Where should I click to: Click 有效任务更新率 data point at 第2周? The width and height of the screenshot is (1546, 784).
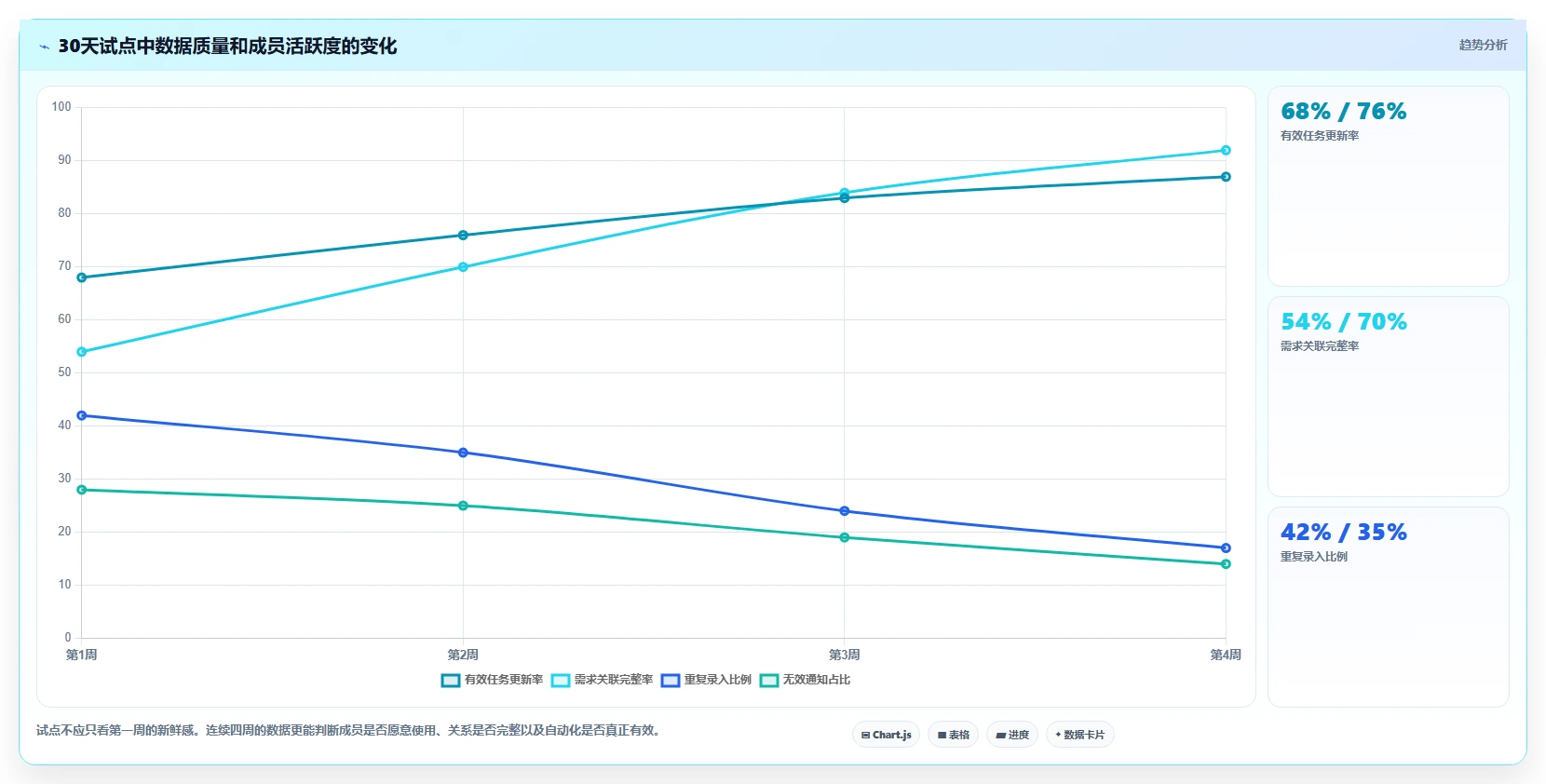[463, 236]
